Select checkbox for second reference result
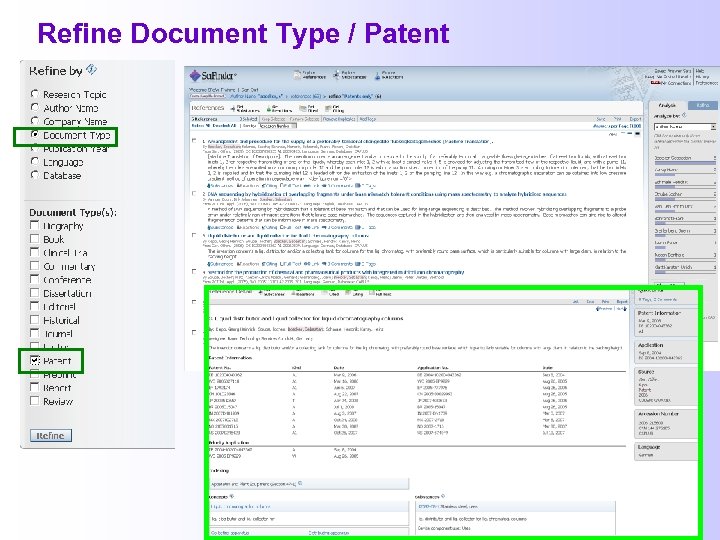The height and width of the screenshot is (540, 720). click(194, 193)
